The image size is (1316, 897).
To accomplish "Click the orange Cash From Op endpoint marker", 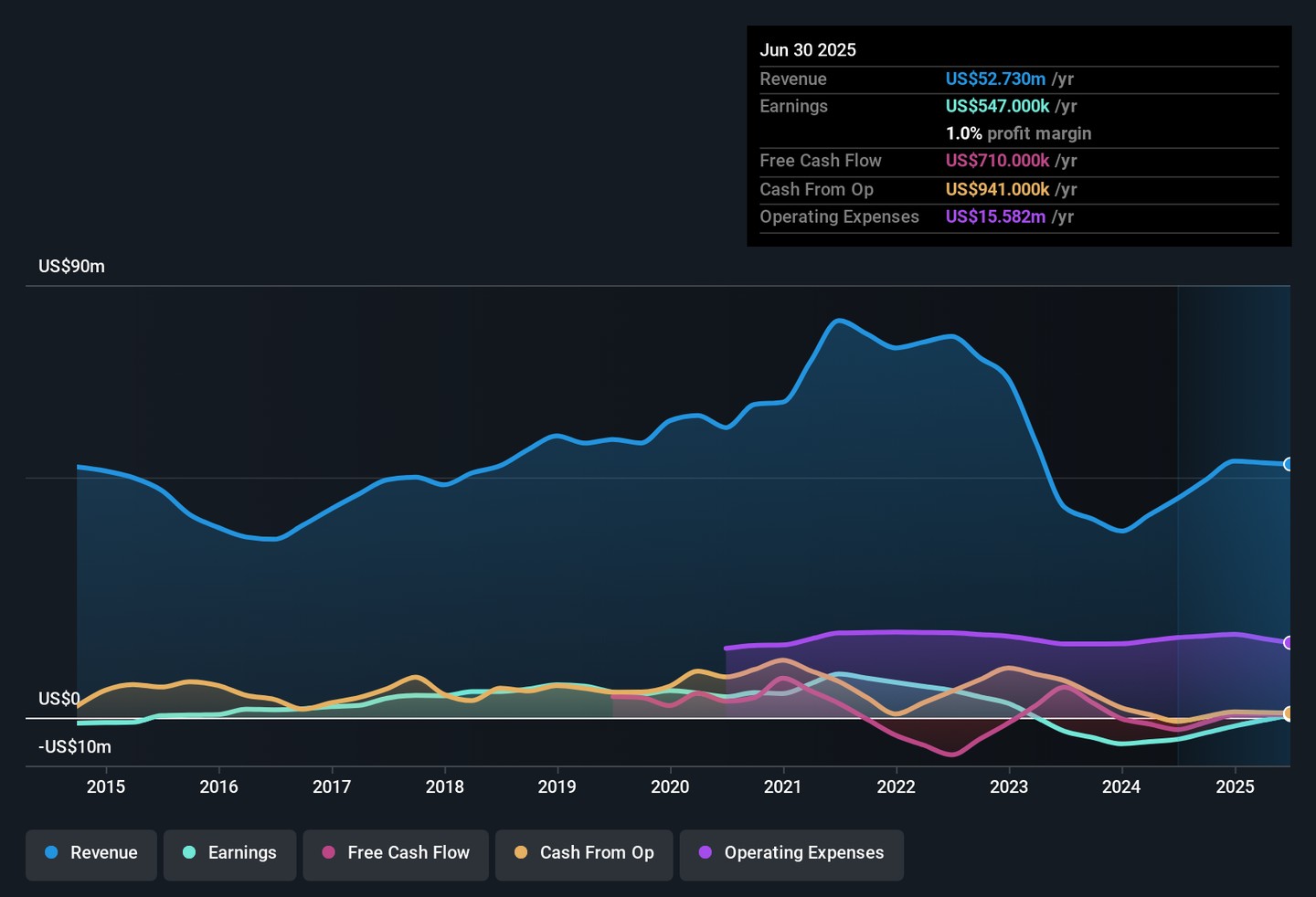I will pyautogui.click(x=1289, y=713).
